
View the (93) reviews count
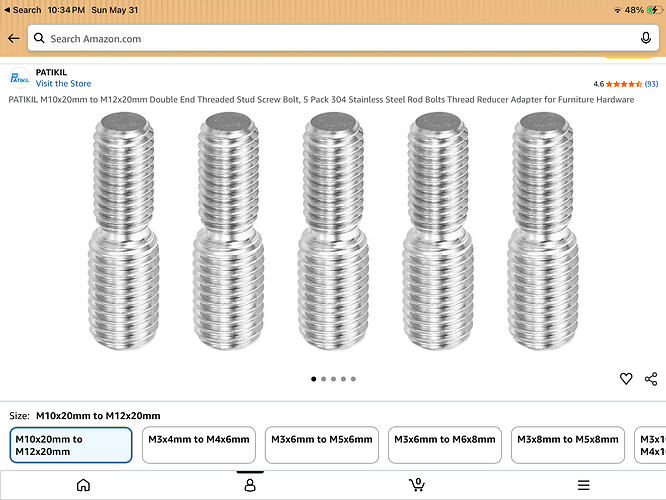pyautogui.click(x=651, y=84)
